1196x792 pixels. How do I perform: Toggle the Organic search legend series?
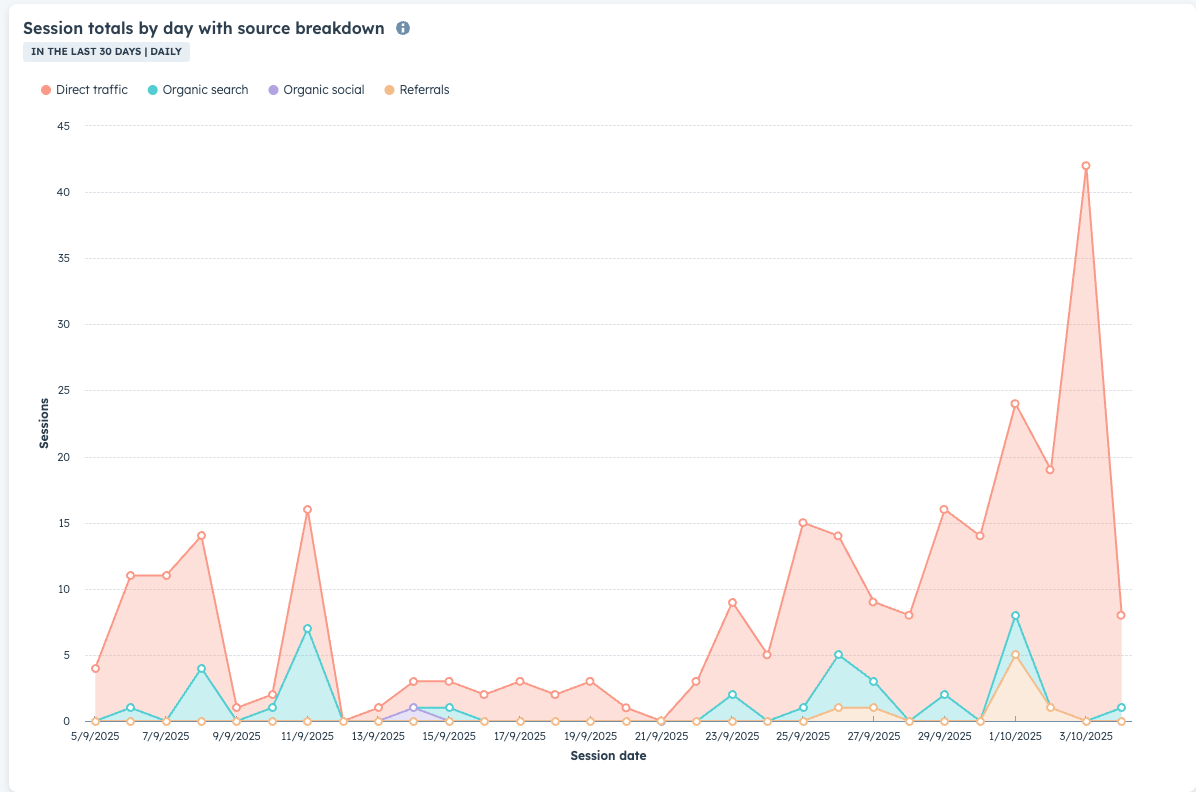(205, 90)
